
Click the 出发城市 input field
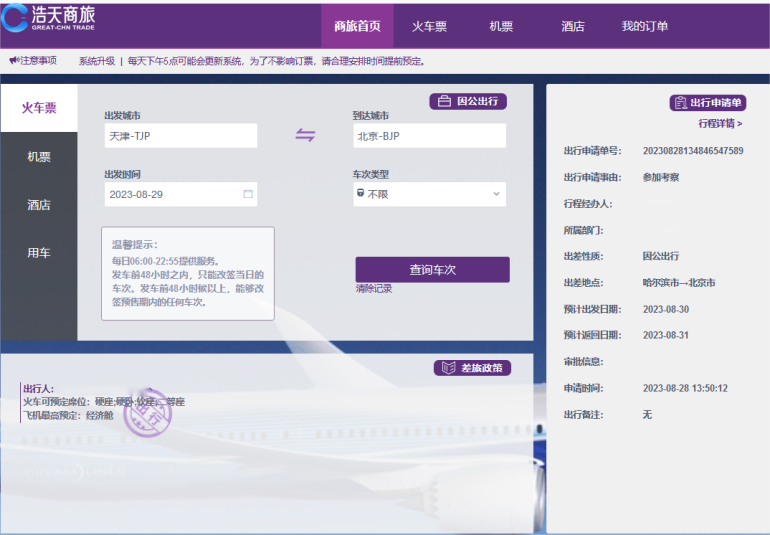[x=180, y=136]
